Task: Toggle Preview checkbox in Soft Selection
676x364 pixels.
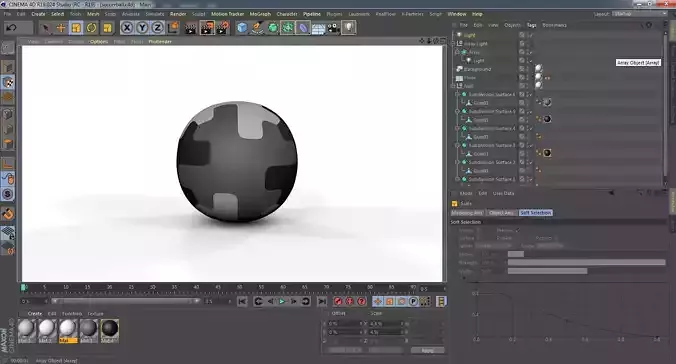Action: 518,230
